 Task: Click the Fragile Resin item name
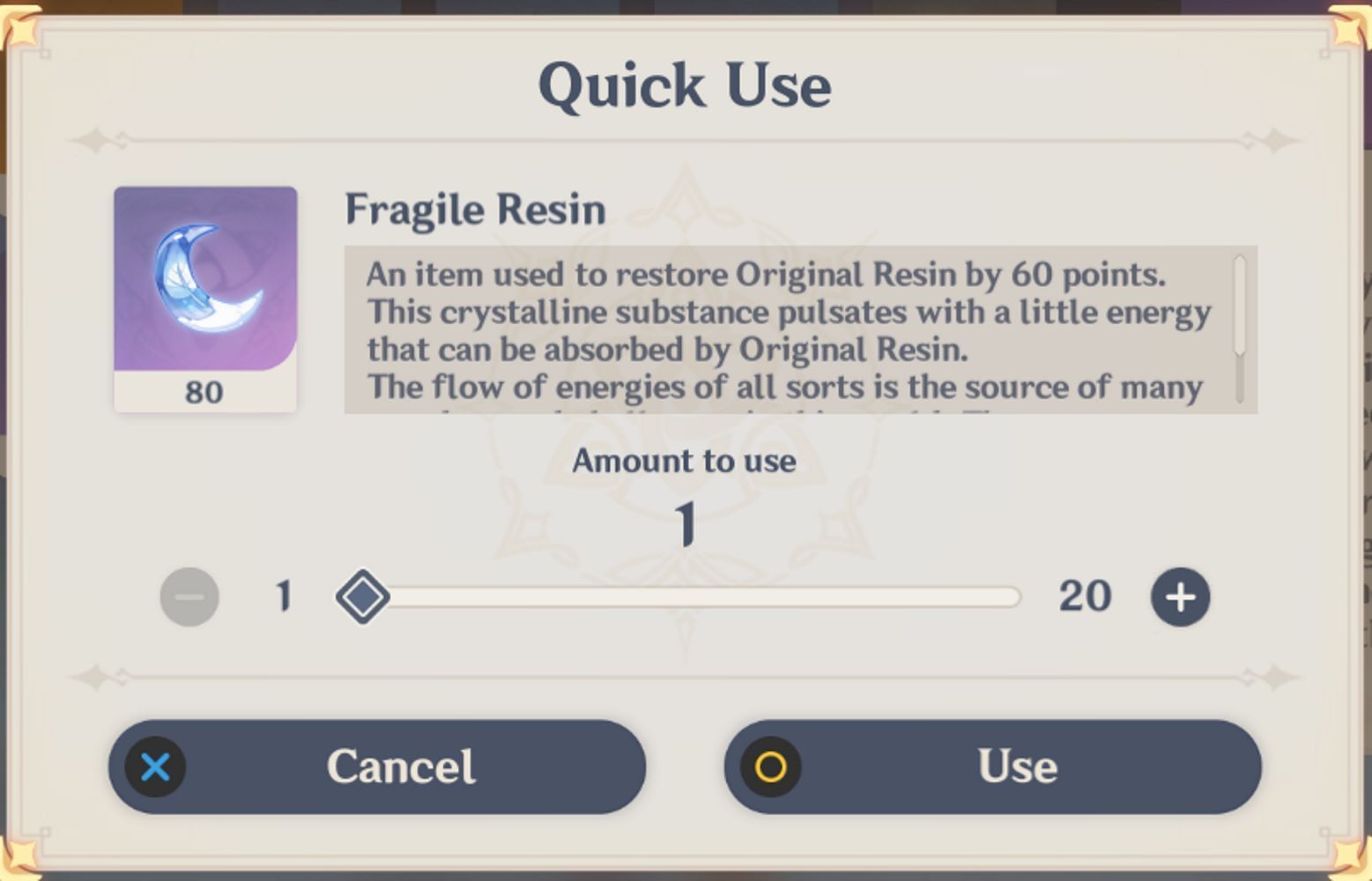(475, 210)
